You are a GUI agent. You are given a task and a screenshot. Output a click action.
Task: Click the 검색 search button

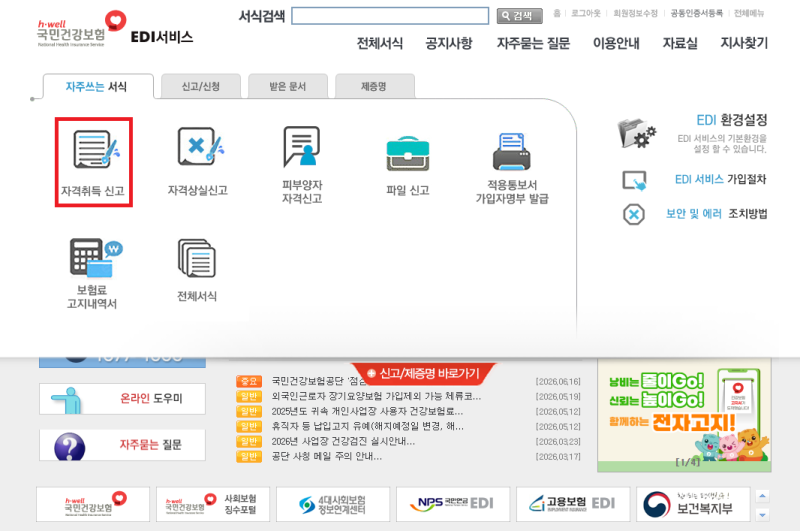point(519,16)
